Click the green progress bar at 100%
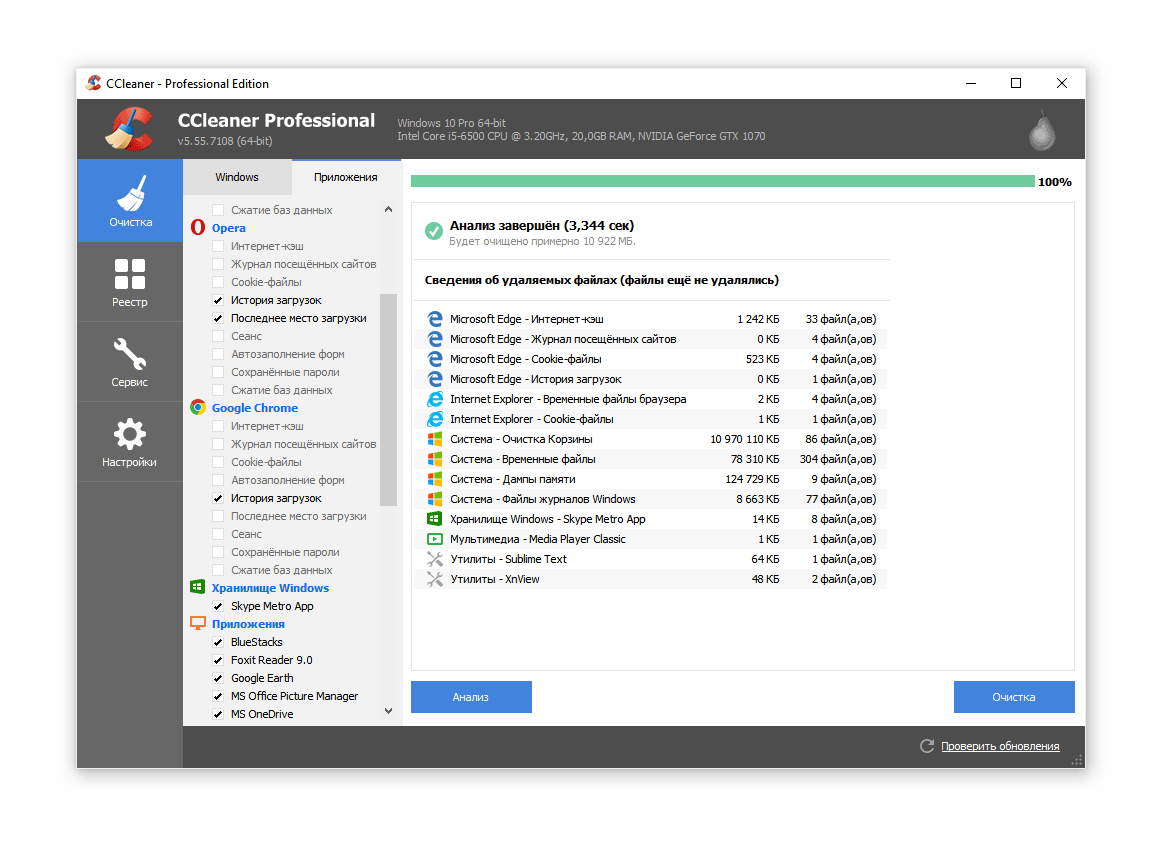 (722, 181)
